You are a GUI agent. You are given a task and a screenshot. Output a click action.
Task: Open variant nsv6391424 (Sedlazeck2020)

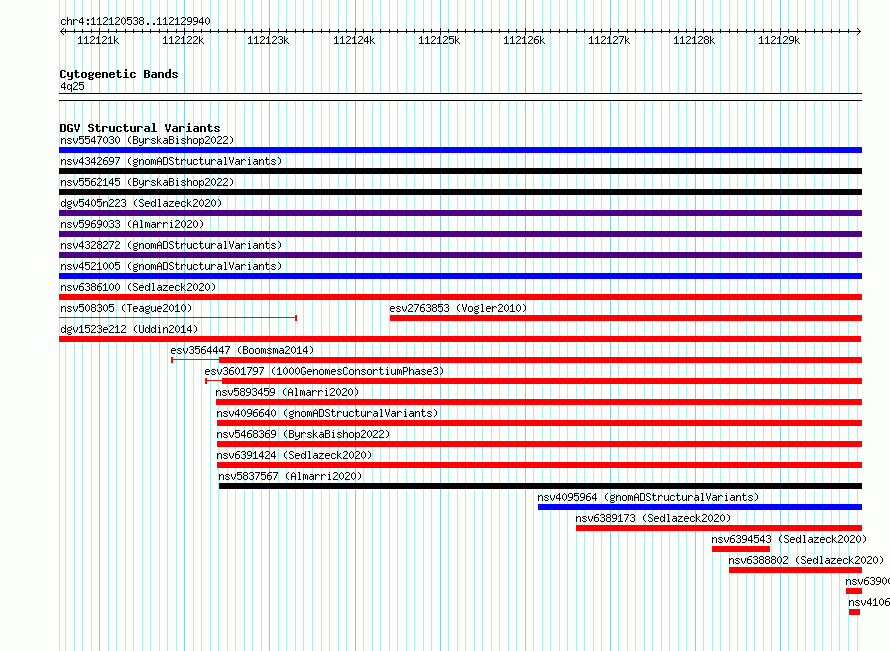pos(294,455)
